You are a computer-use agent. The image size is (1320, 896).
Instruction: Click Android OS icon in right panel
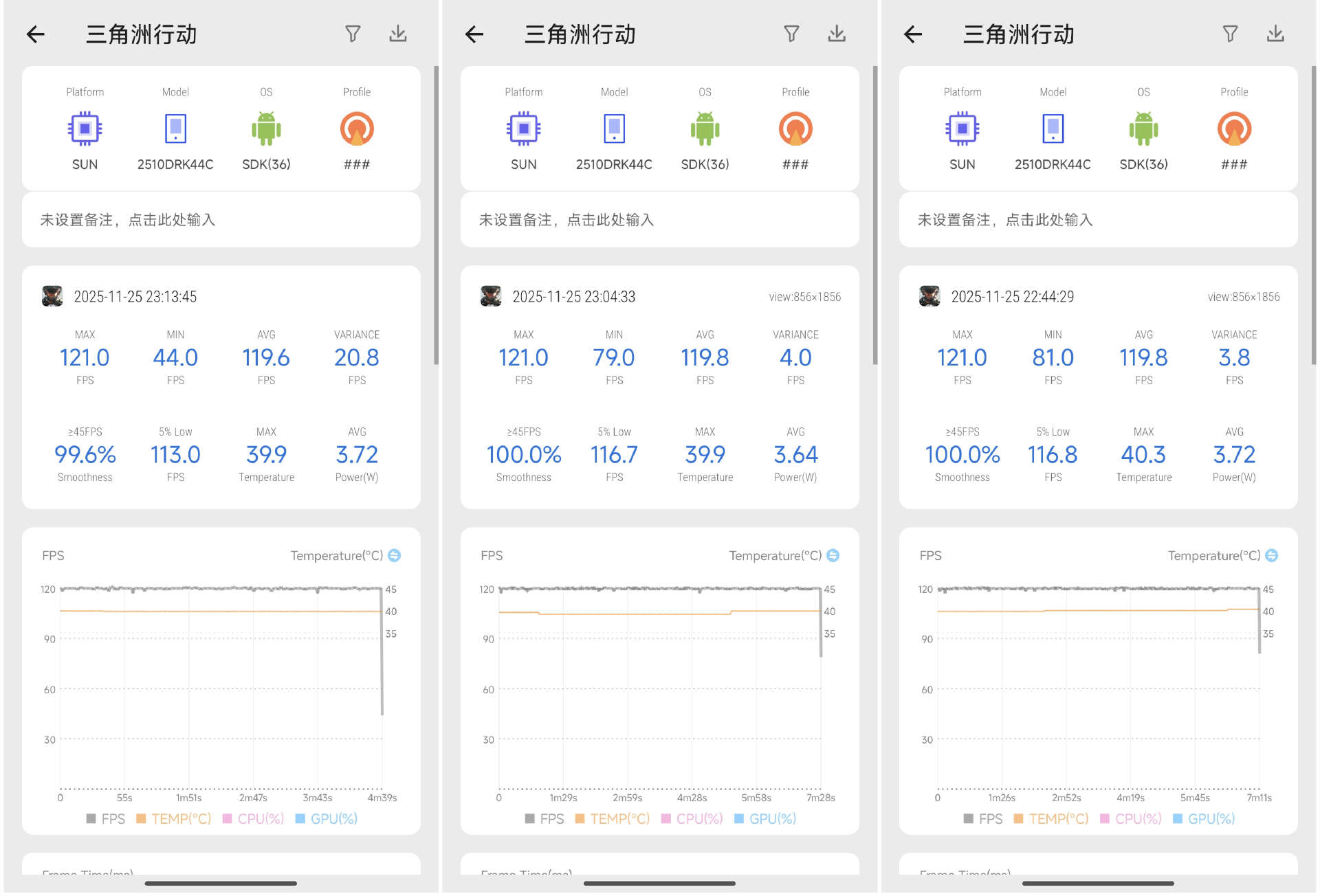click(x=1143, y=129)
